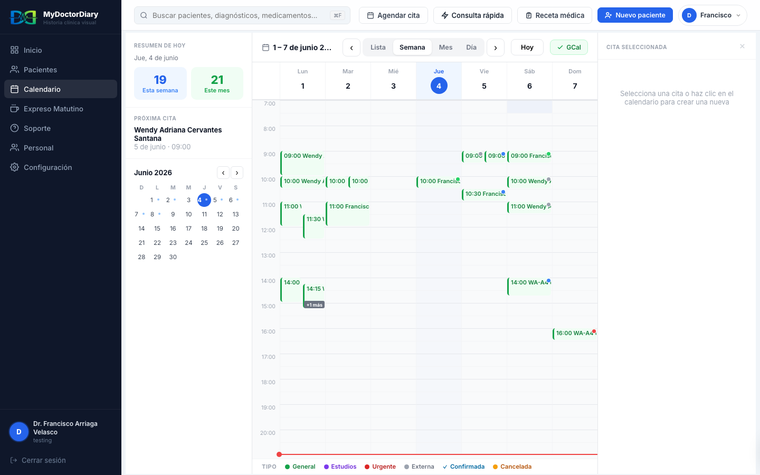760x475 pixels.
Task: Select June 30 in mini calendar
Action: click(173, 257)
